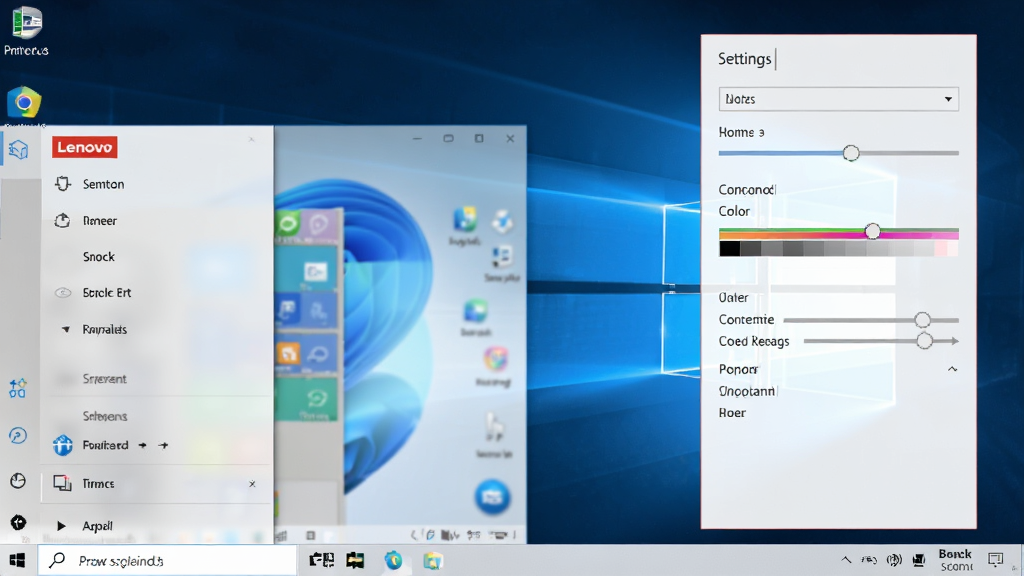Viewport: 1024px width, 576px height.
Task: Click the display tray icon
Action: pos(919,560)
